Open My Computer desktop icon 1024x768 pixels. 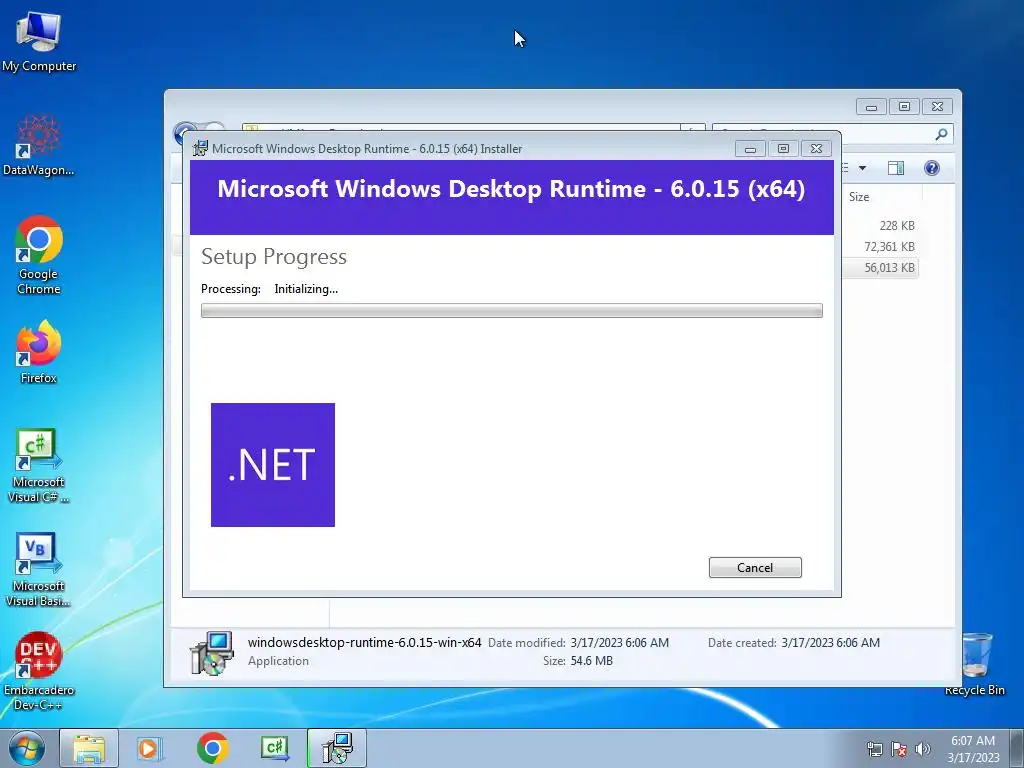pos(39,42)
